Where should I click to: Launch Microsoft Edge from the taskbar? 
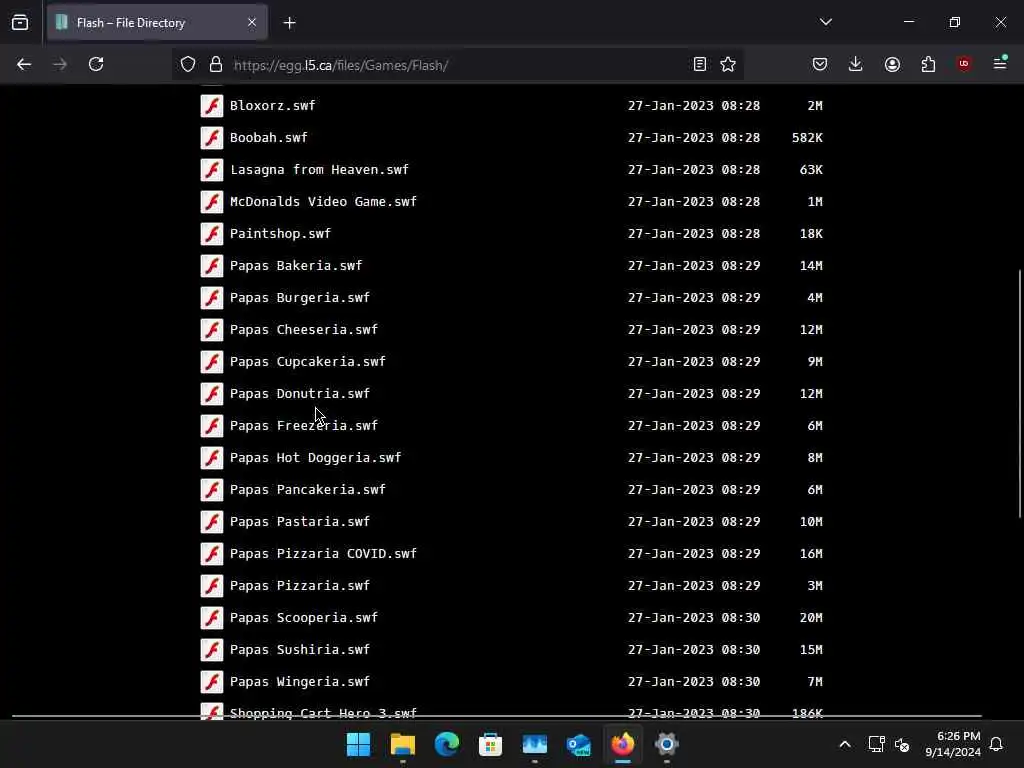447,744
